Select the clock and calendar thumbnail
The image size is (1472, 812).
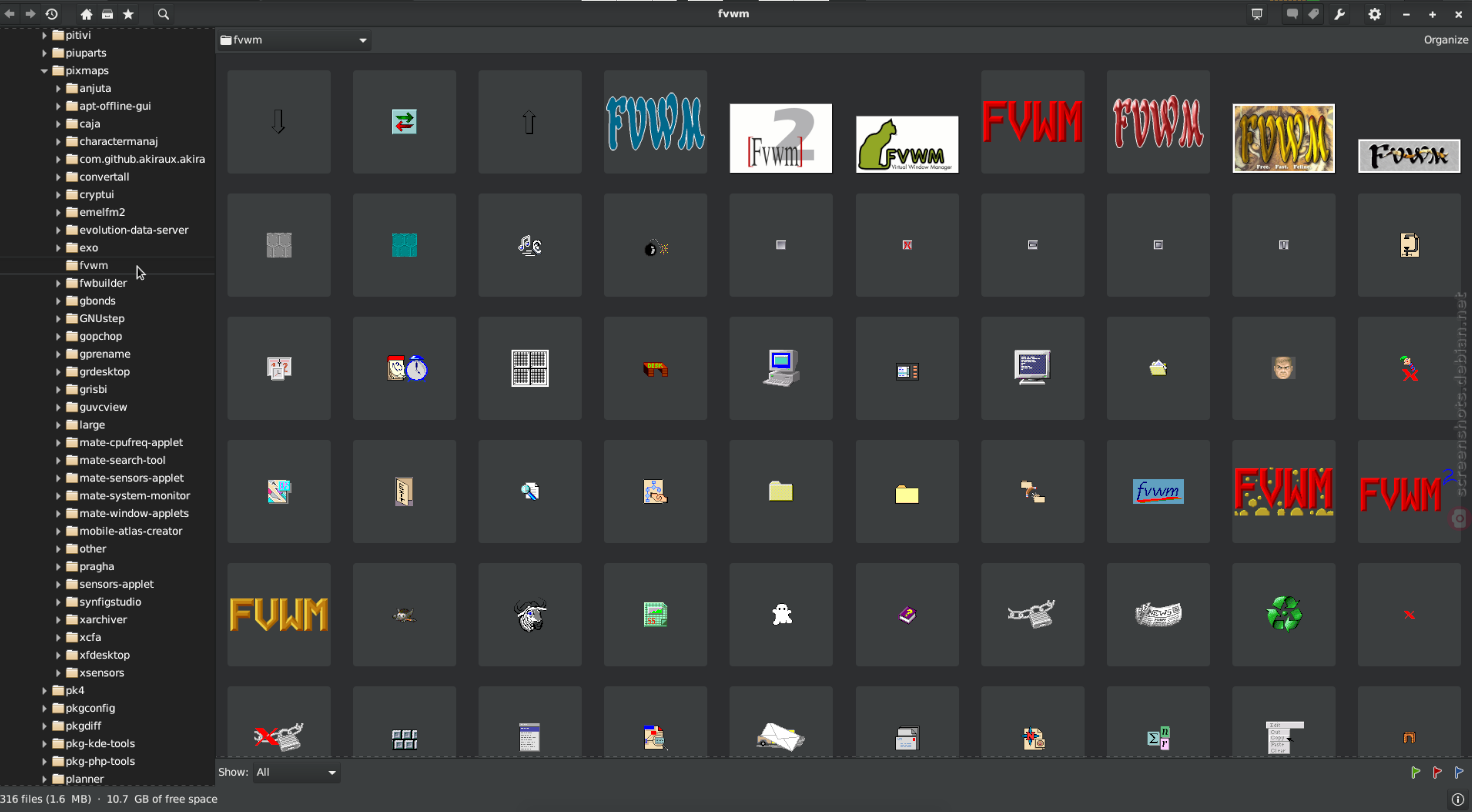click(404, 368)
